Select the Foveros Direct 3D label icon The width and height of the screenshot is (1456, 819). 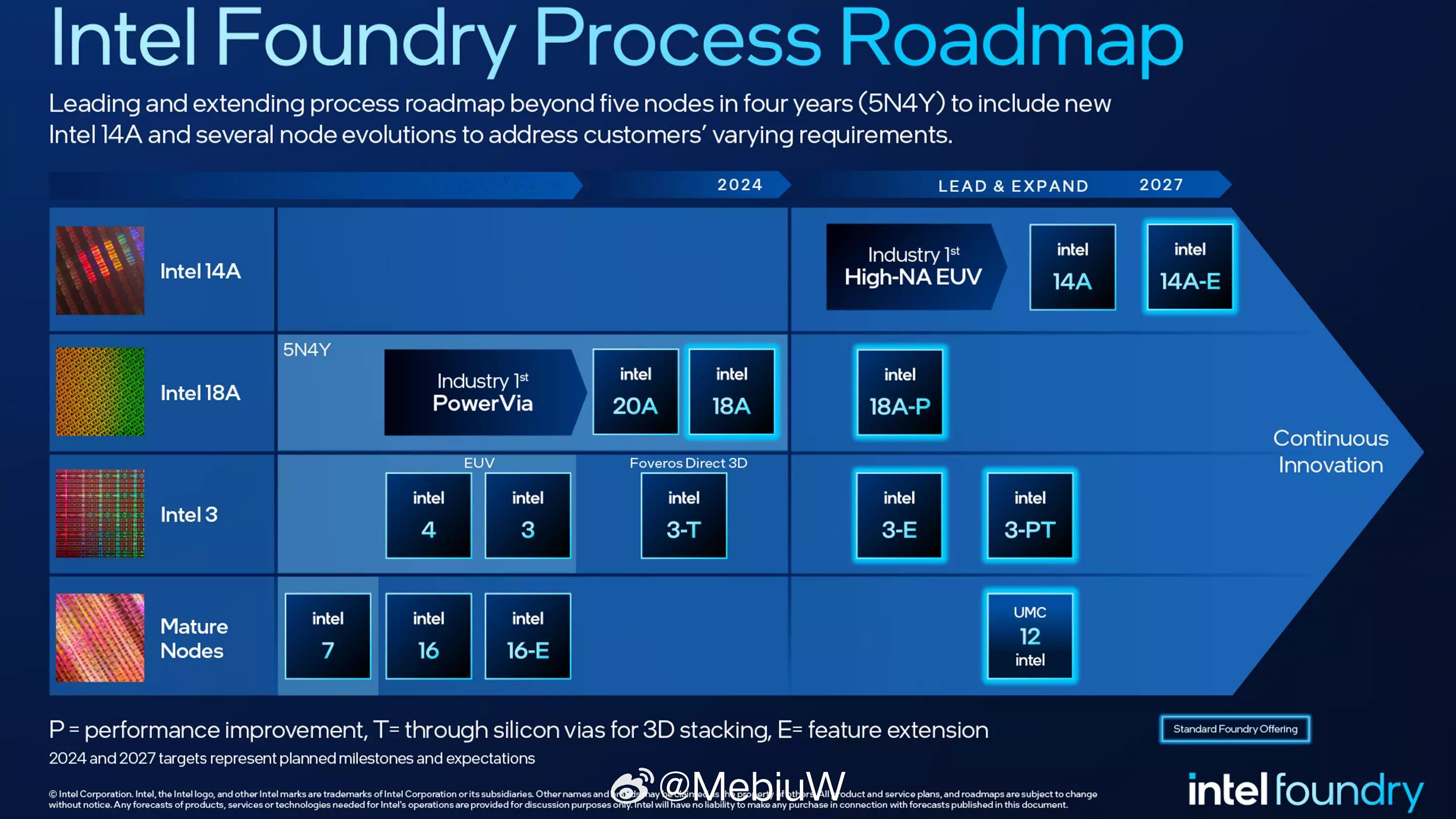click(x=685, y=462)
